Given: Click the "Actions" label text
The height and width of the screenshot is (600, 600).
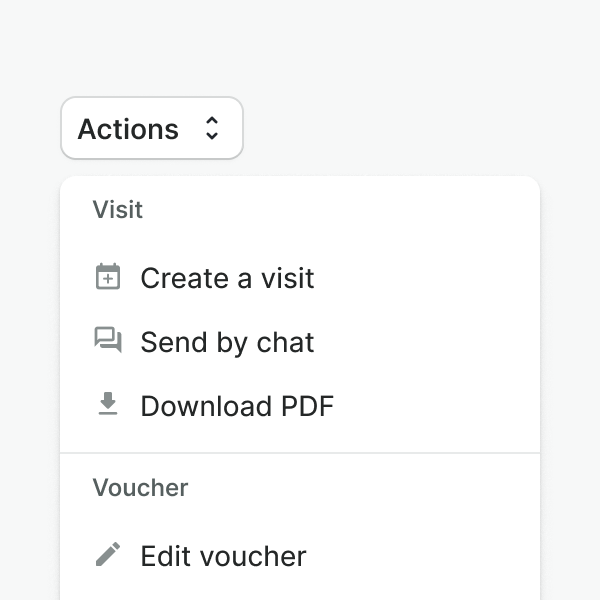Looking at the screenshot, I should pos(128,129).
